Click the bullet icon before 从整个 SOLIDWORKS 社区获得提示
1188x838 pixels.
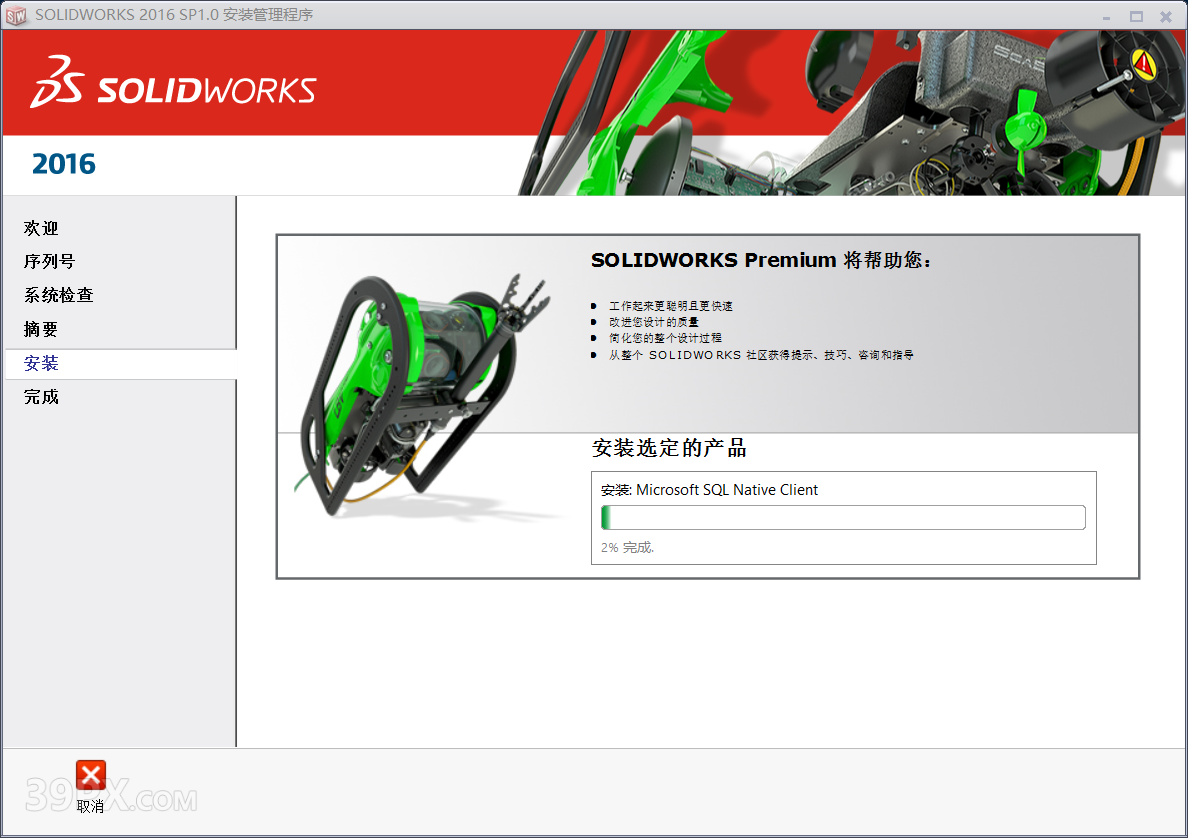click(596, 354)
